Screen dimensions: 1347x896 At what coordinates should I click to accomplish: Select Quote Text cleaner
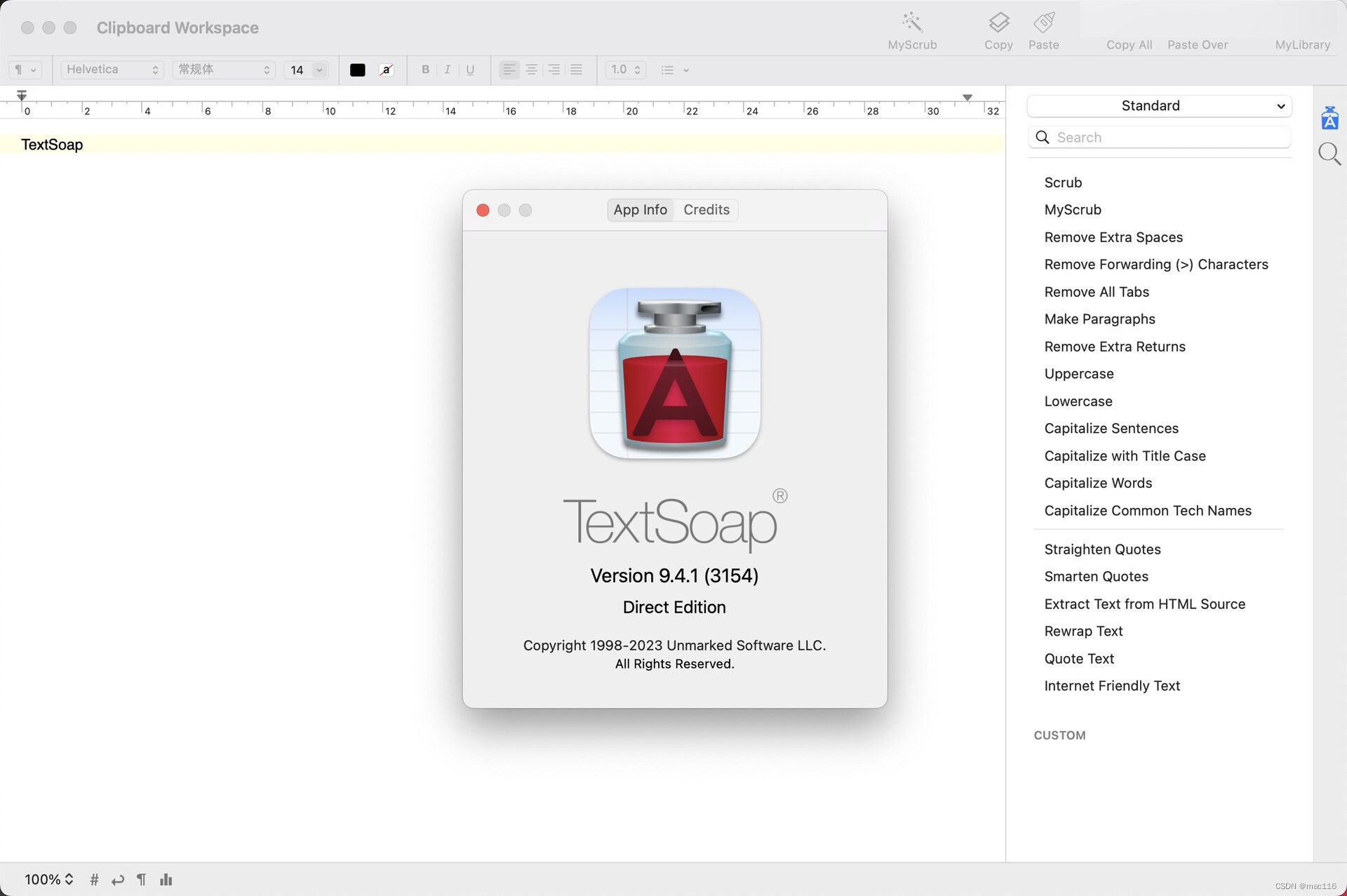1079,659
